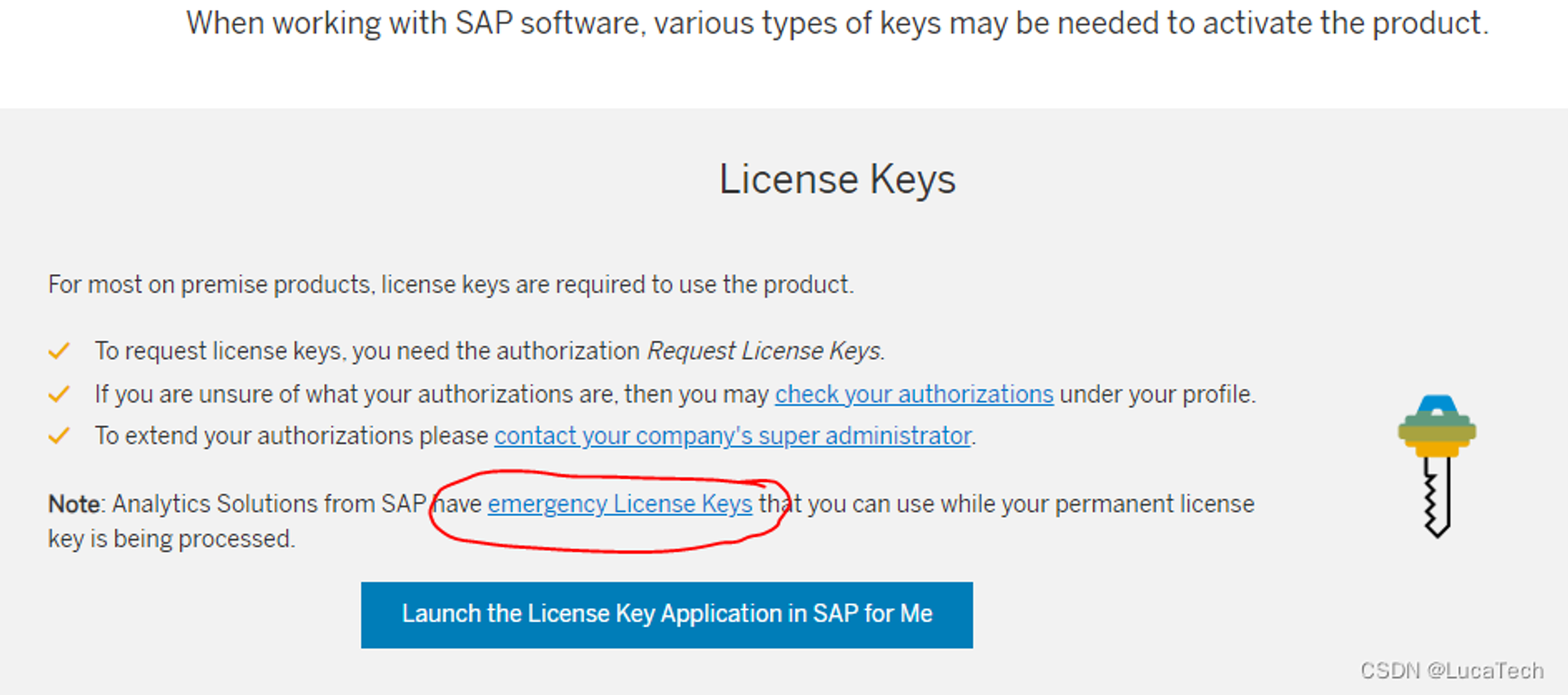Click the text 'key is being processed.'
Screen dimensions: 1568x695
(172, 539)
